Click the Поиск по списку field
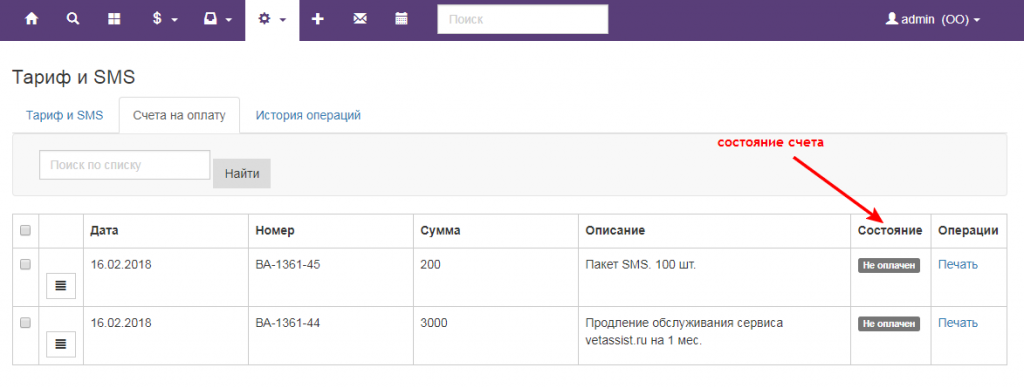Image resolution: width=1024 pixels, height=388 pixels. pos(125,165)
